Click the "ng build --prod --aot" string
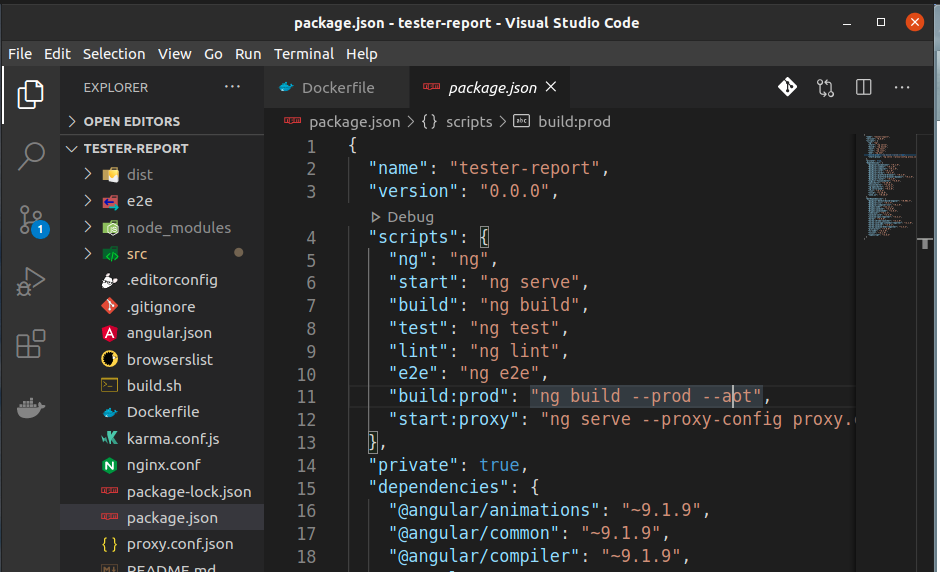Viewport: 940px width, 572px height. pyautogui.click(x=646, y=396)
